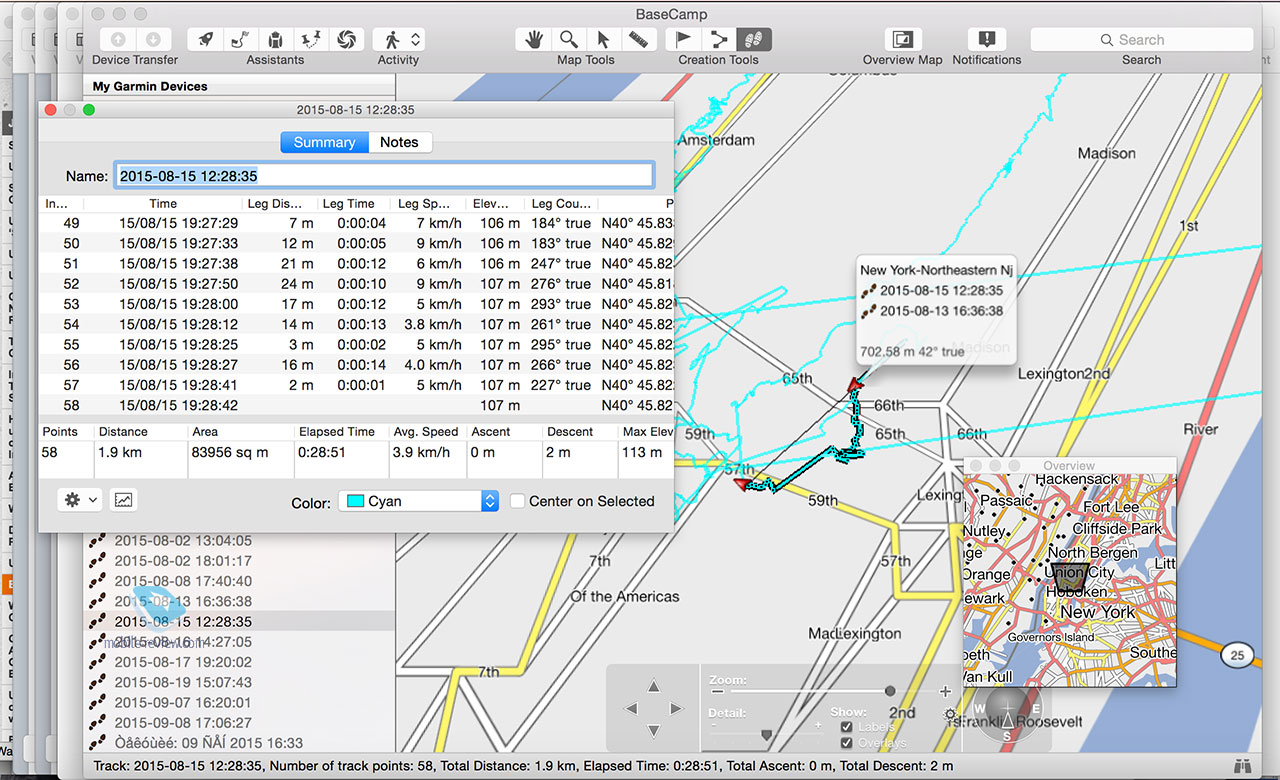
Task: Click the start track marker near 66th
Action: tap(855, 383)
